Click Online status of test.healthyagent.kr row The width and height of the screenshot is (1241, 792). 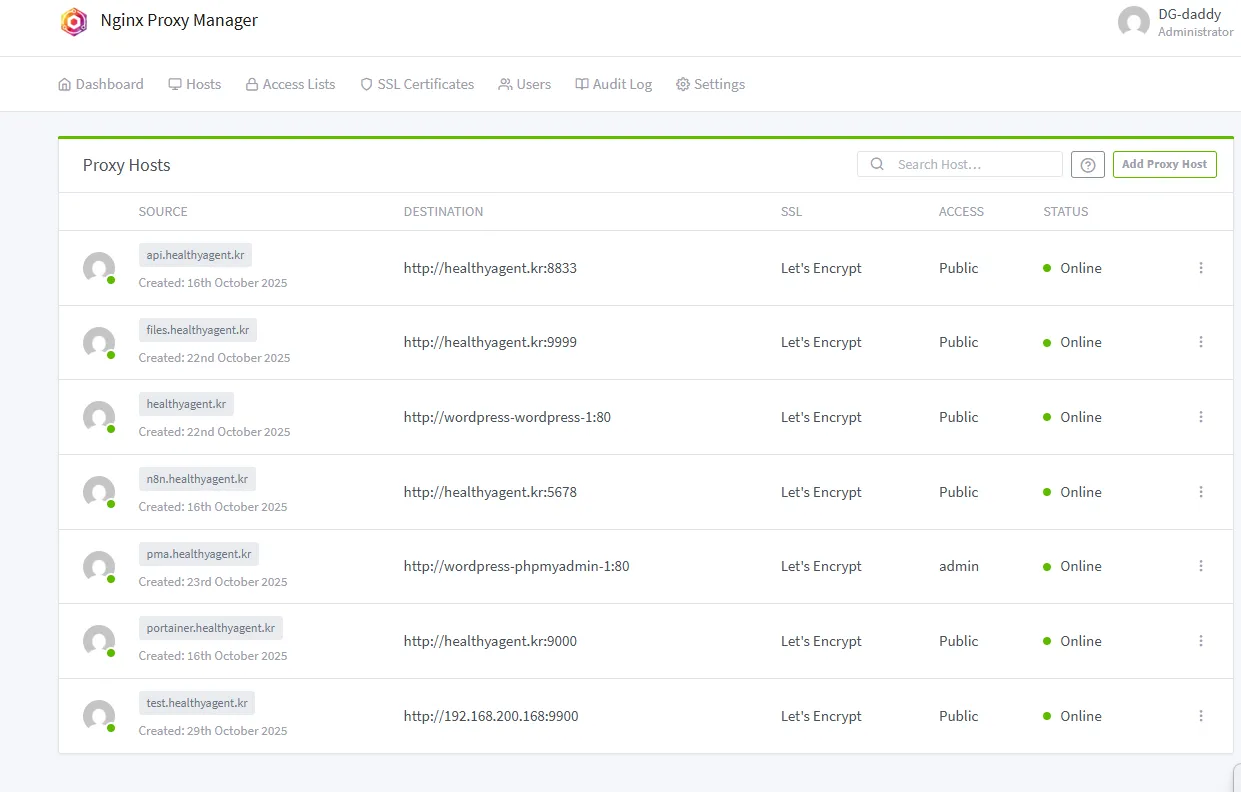click(1072, 716)
